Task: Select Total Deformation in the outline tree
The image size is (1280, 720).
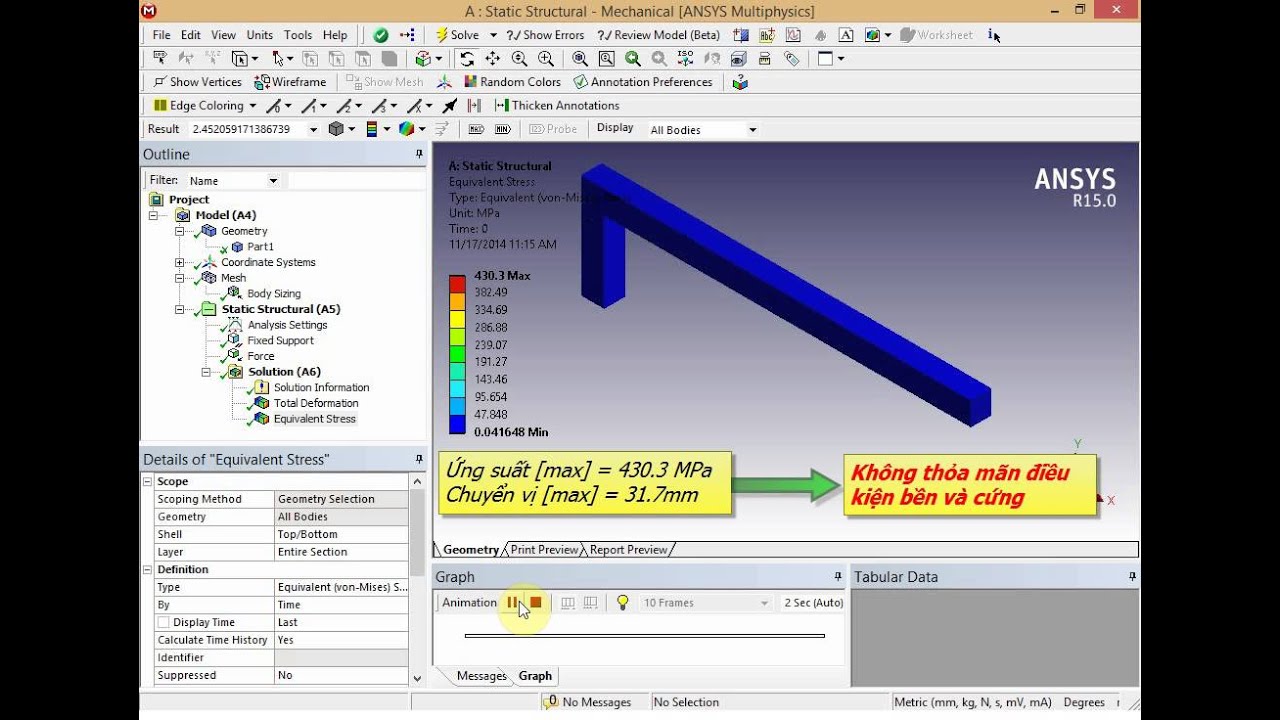Action: tap(316, 403)
